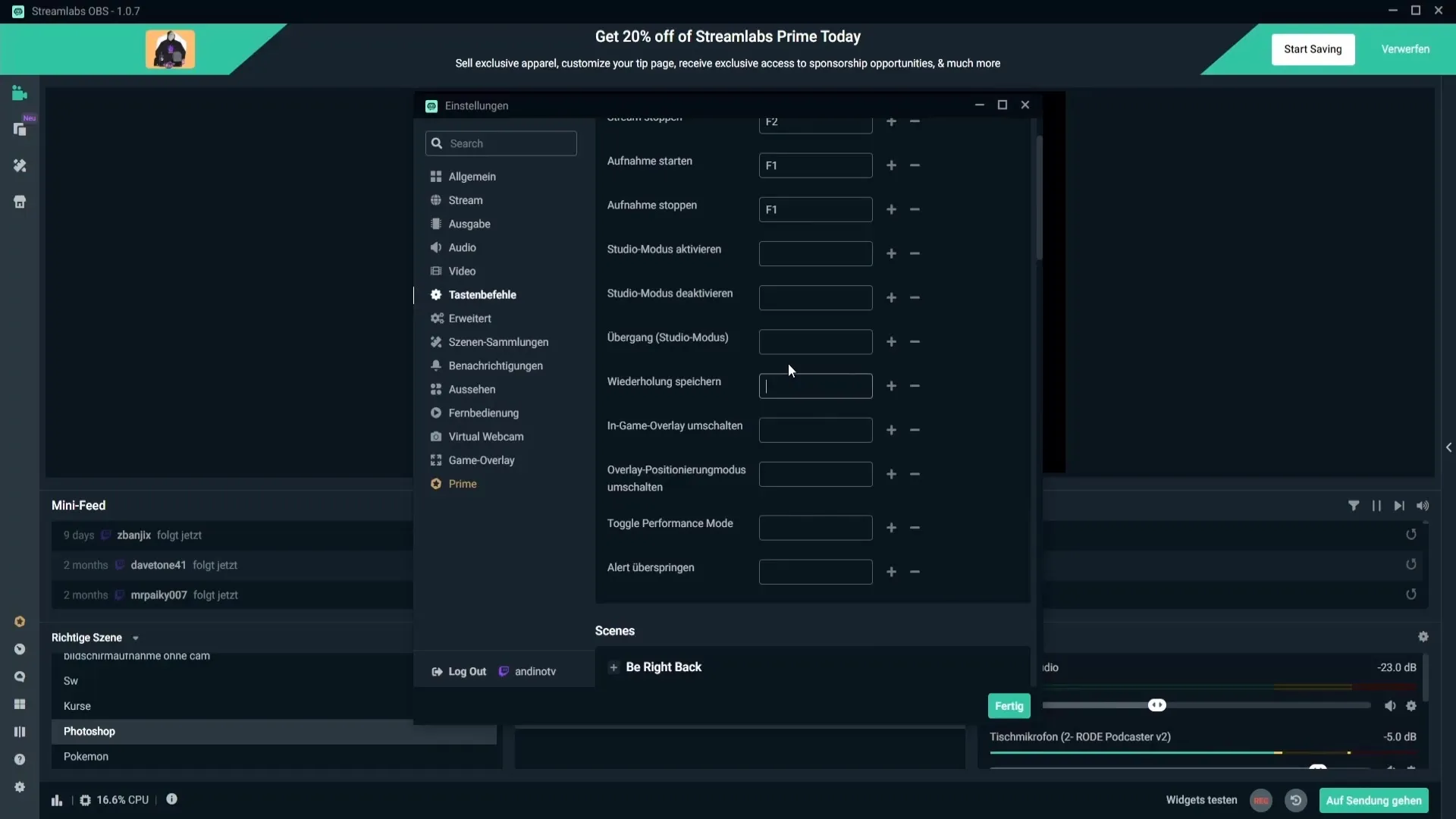Screen dimensions: 1456x819
Task: Replay the zbanjix follow alert
Action: click(x=1411, y=535)
